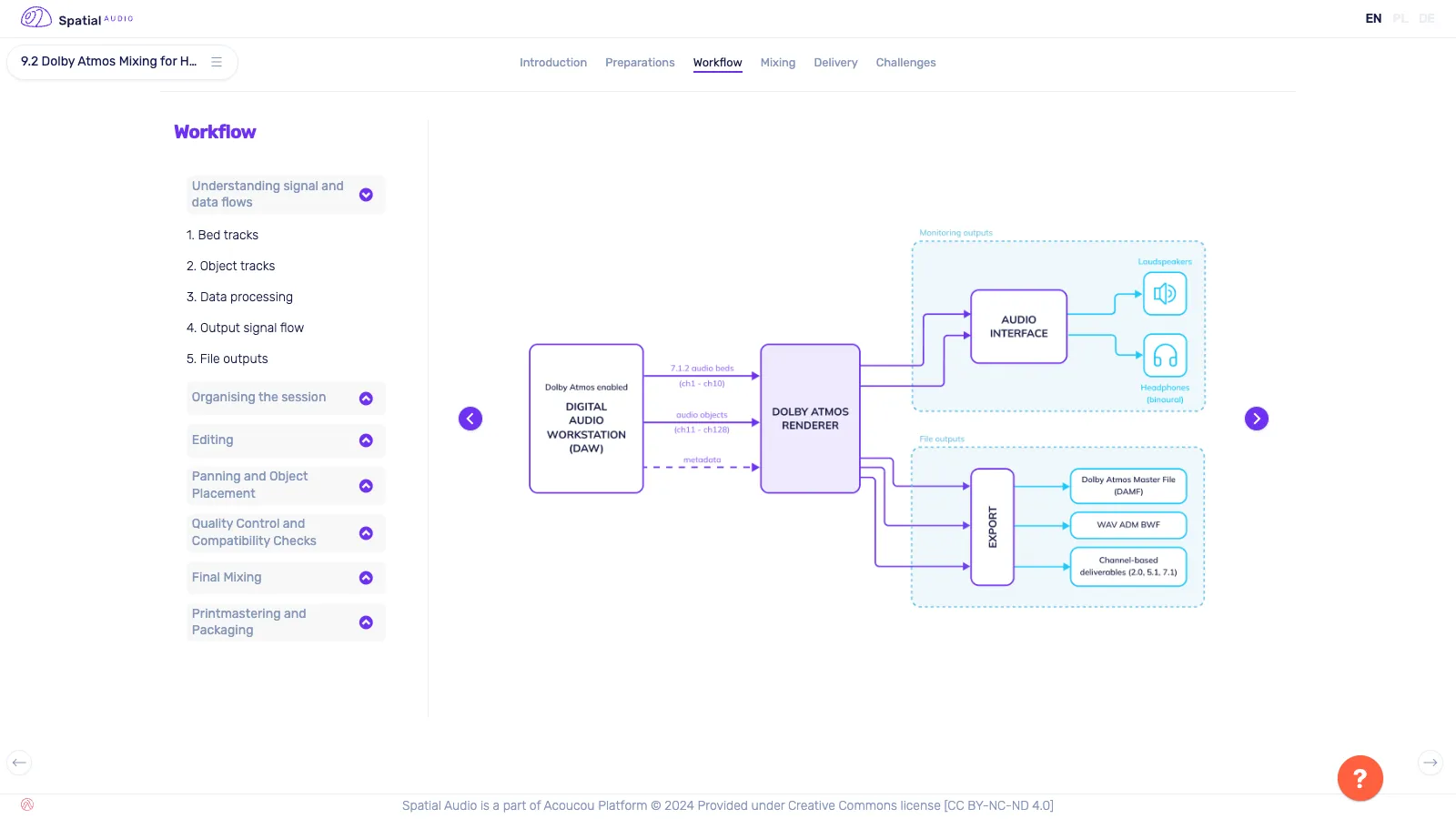Click the Loudspeakers icon in diagram

point(1165,293)
